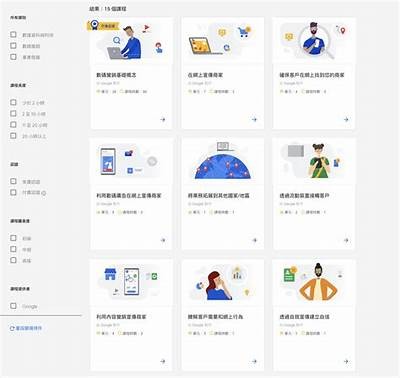
Task: Select the 高級 difficulty checkbox
Action: (x=13, y=260)
